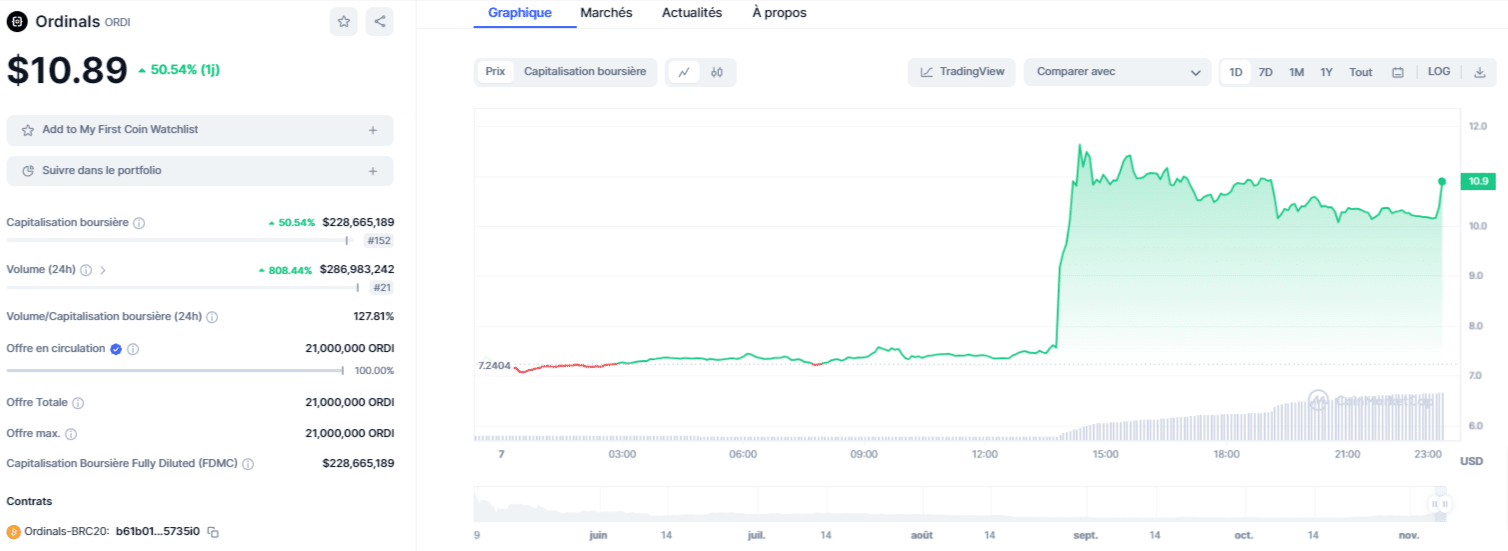The height and width of the screenshot is (551, 1508).
Task: Open the Marchés tab
Action: click(x=606, y=13)
